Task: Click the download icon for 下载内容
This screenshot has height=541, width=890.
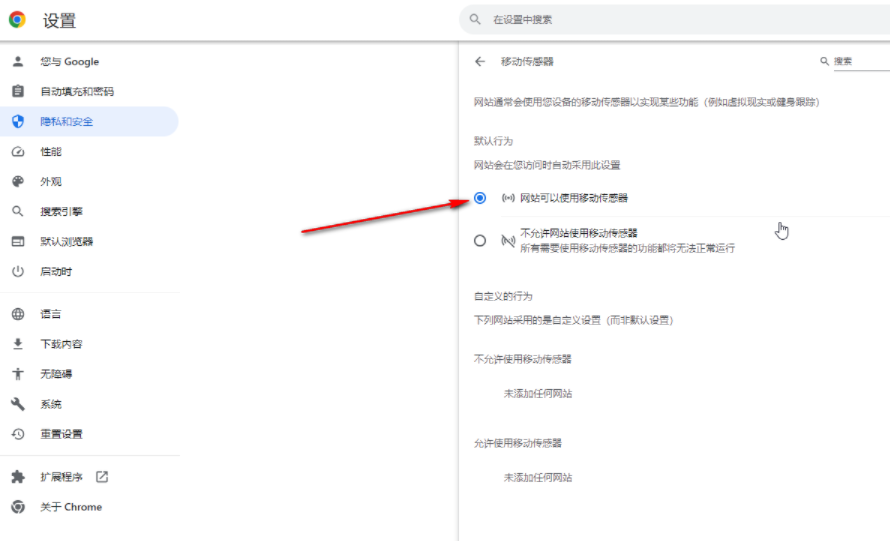Action: [x=18, y=344]
